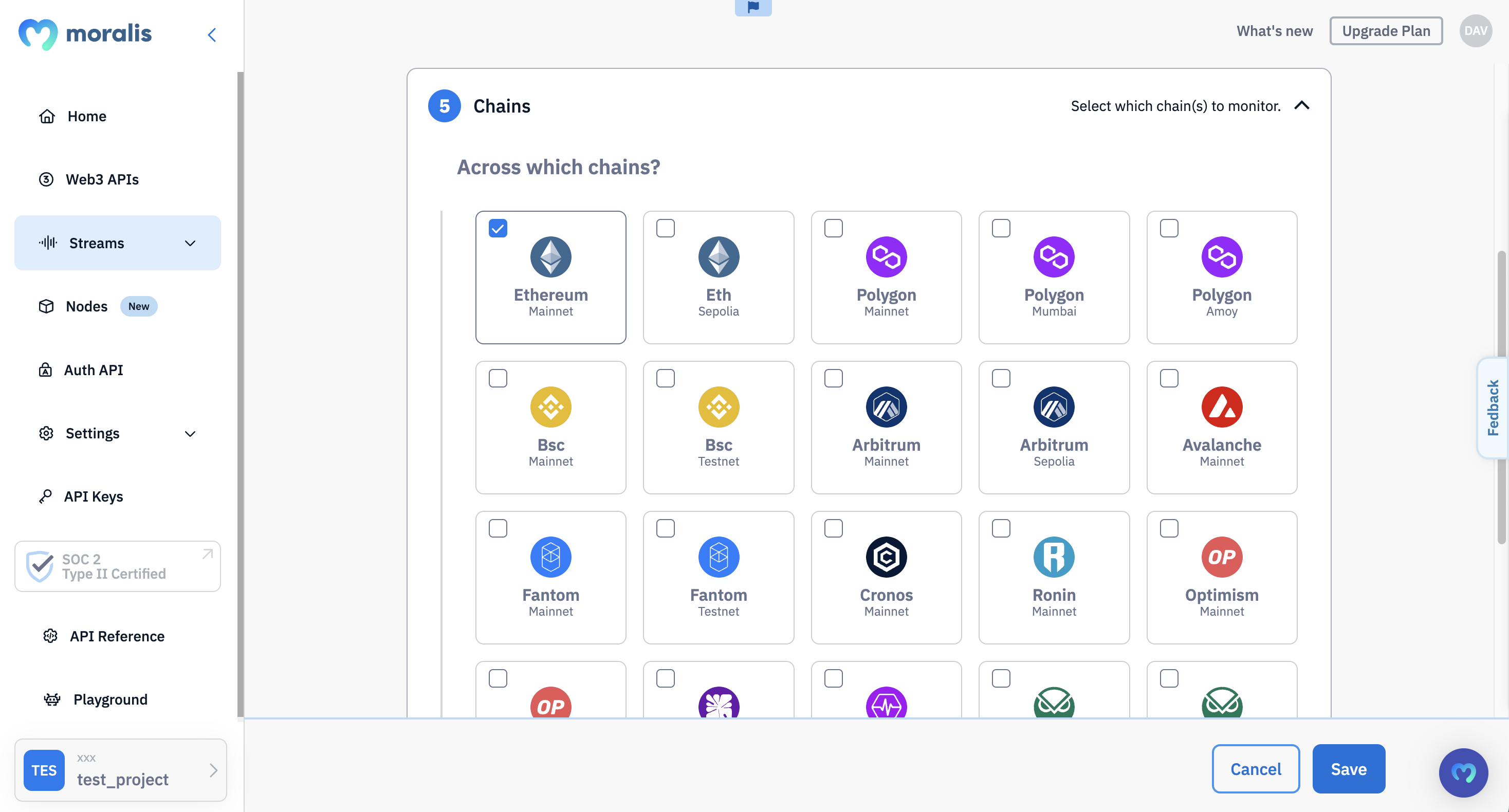The image size is (1509, 812).
Task: Click the Polygon Mainnet logo
Action: (x=886, y=256)
